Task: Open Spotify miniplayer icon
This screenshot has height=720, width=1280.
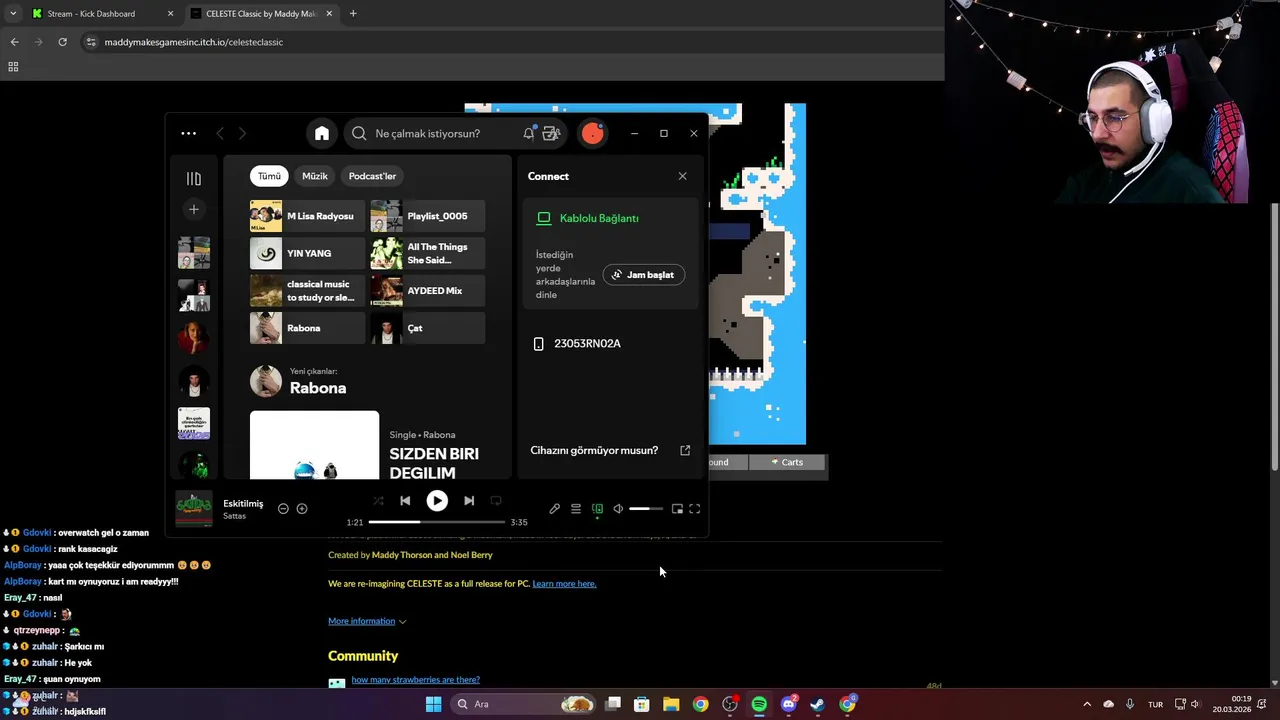Action: tap(677, 509)
